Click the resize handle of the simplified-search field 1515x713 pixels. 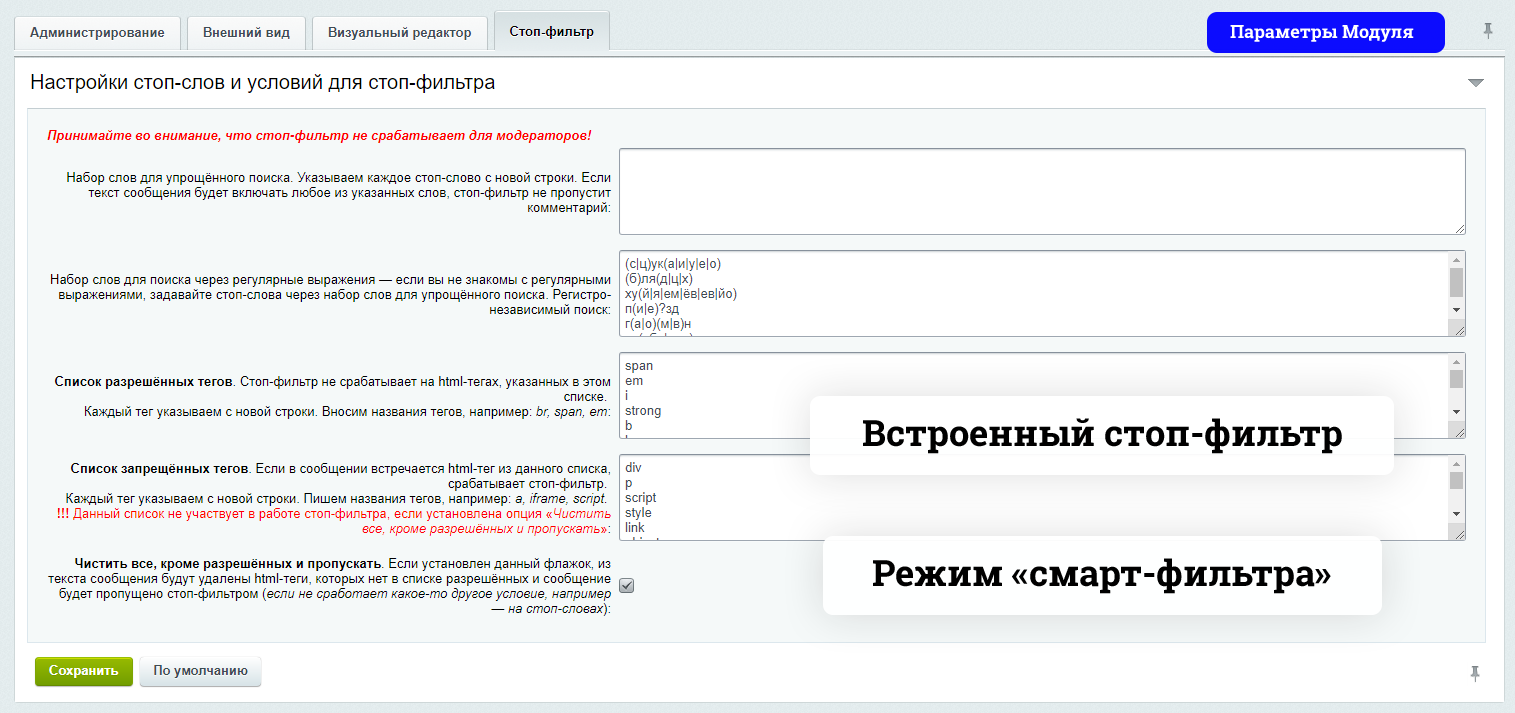point(1459,228)
